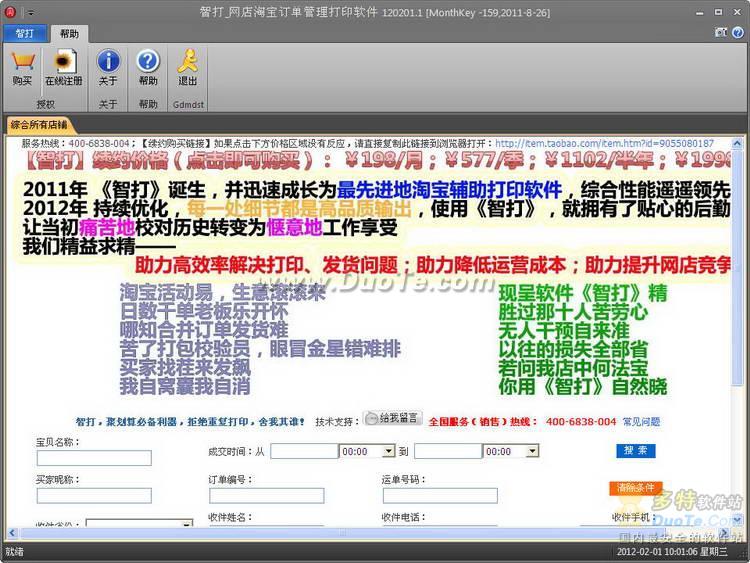Click the 帮助 question mark icon

pyautogui.click(x=148, y=61)
